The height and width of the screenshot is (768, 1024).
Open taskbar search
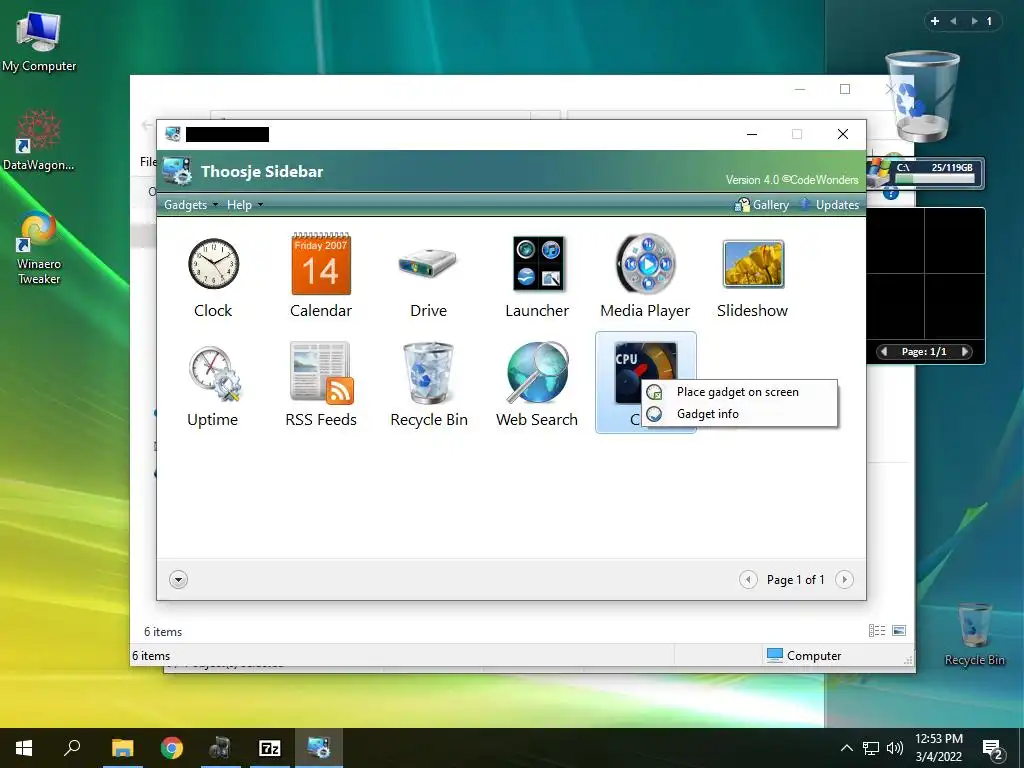(72, 748)
